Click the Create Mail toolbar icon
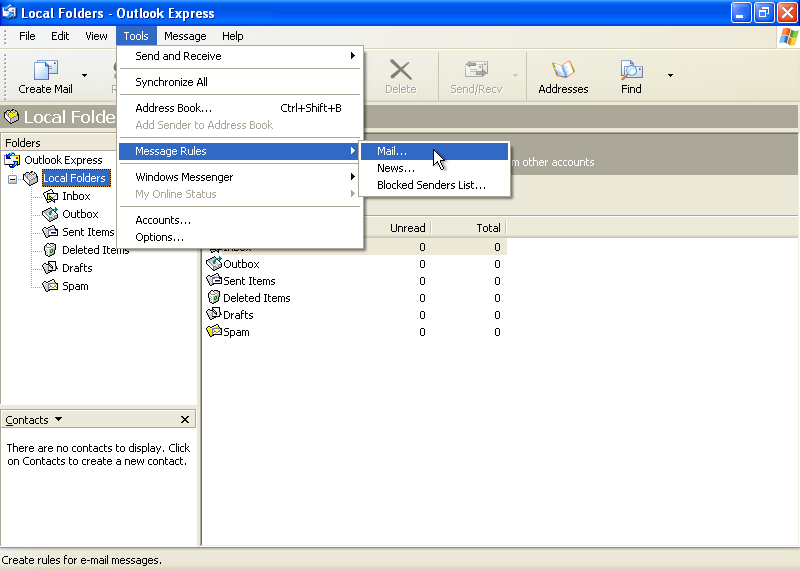This screenshot has height=570, width=800. [46, 70]
